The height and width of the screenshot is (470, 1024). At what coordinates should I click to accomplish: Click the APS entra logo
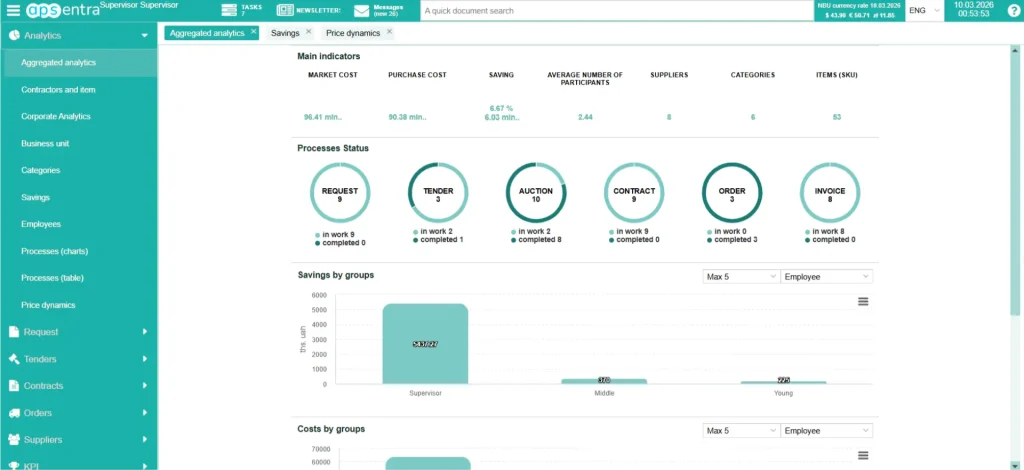pos(63,10)
